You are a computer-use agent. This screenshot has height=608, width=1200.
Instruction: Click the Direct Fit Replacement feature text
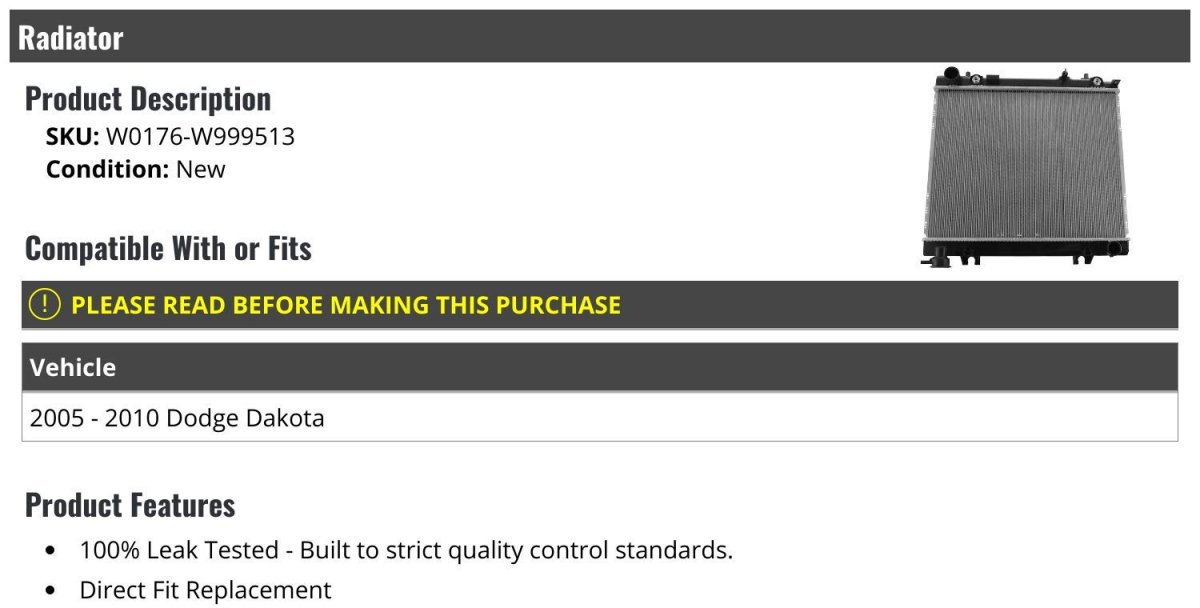point(205,591)
